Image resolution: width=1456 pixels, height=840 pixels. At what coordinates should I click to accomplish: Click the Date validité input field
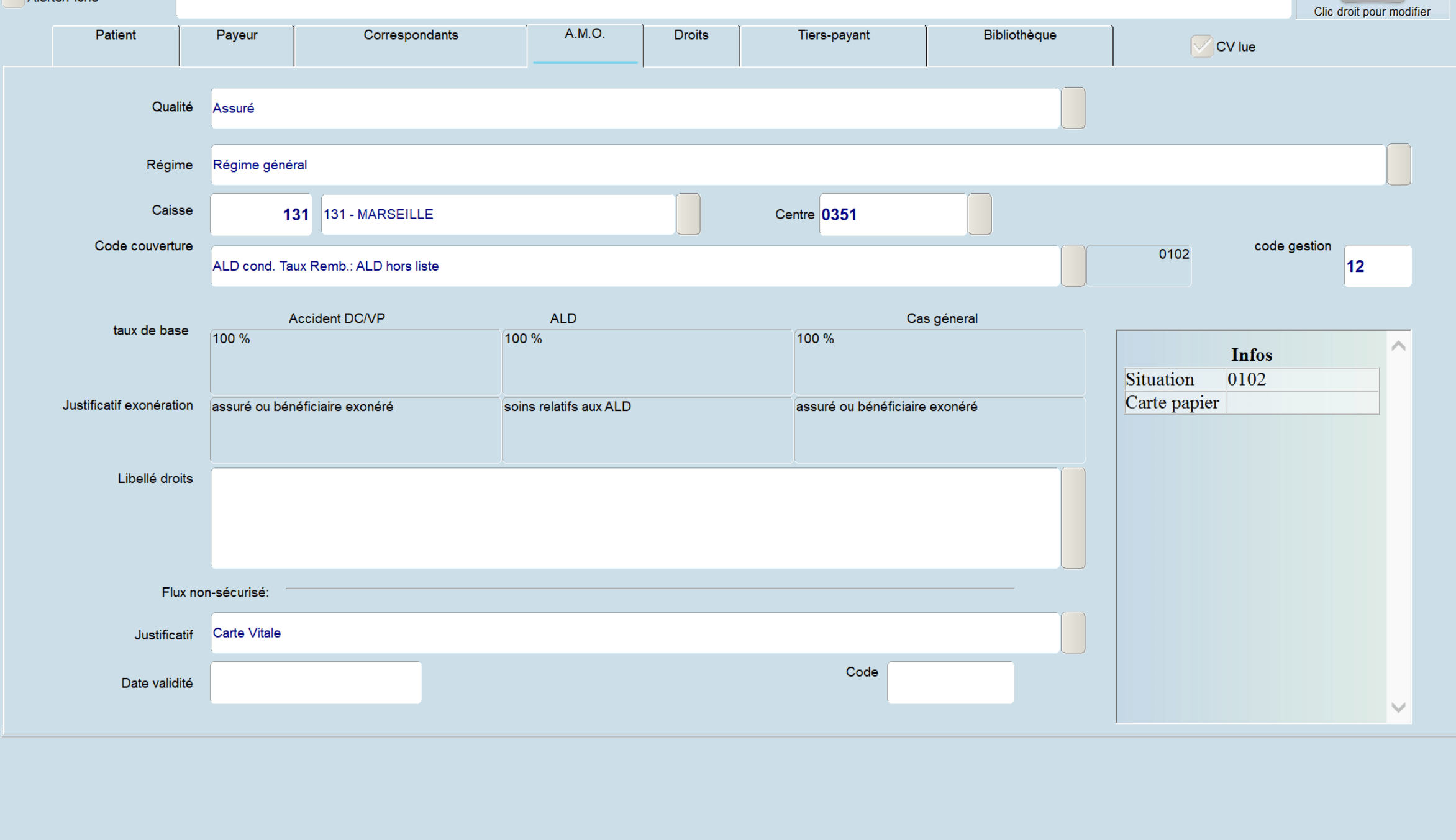316,682
